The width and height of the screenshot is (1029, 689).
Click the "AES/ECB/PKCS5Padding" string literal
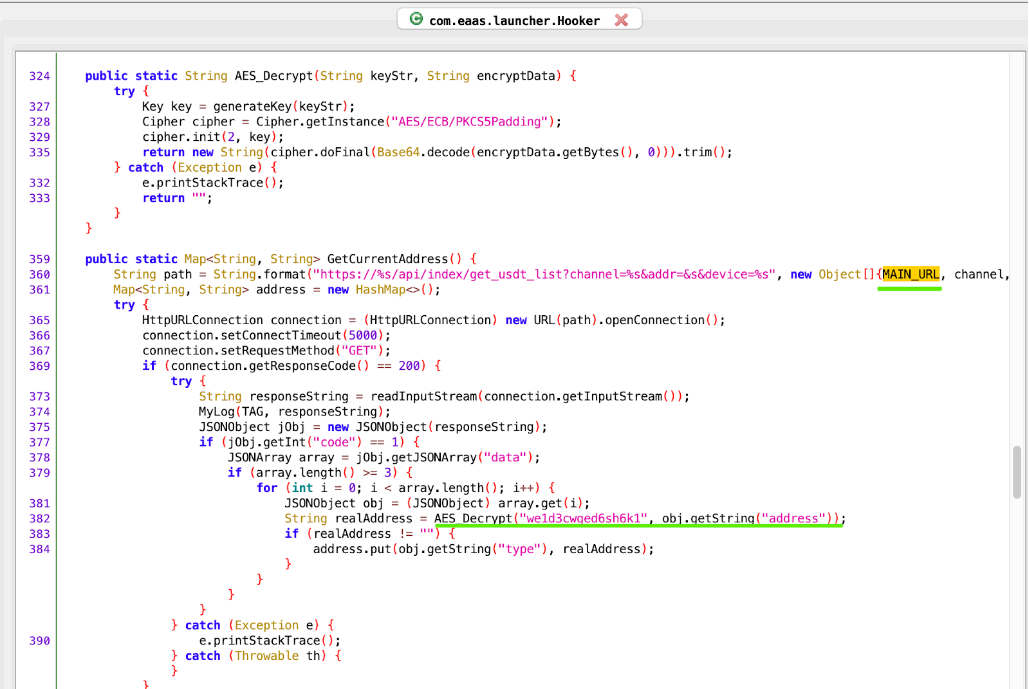(469, 122)
